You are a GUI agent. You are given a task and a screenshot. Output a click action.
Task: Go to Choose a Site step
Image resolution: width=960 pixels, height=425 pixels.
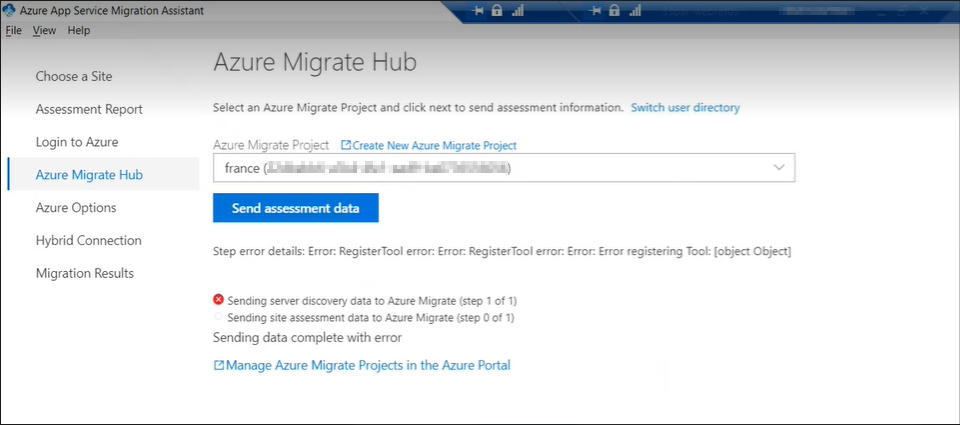click(74, 76)
